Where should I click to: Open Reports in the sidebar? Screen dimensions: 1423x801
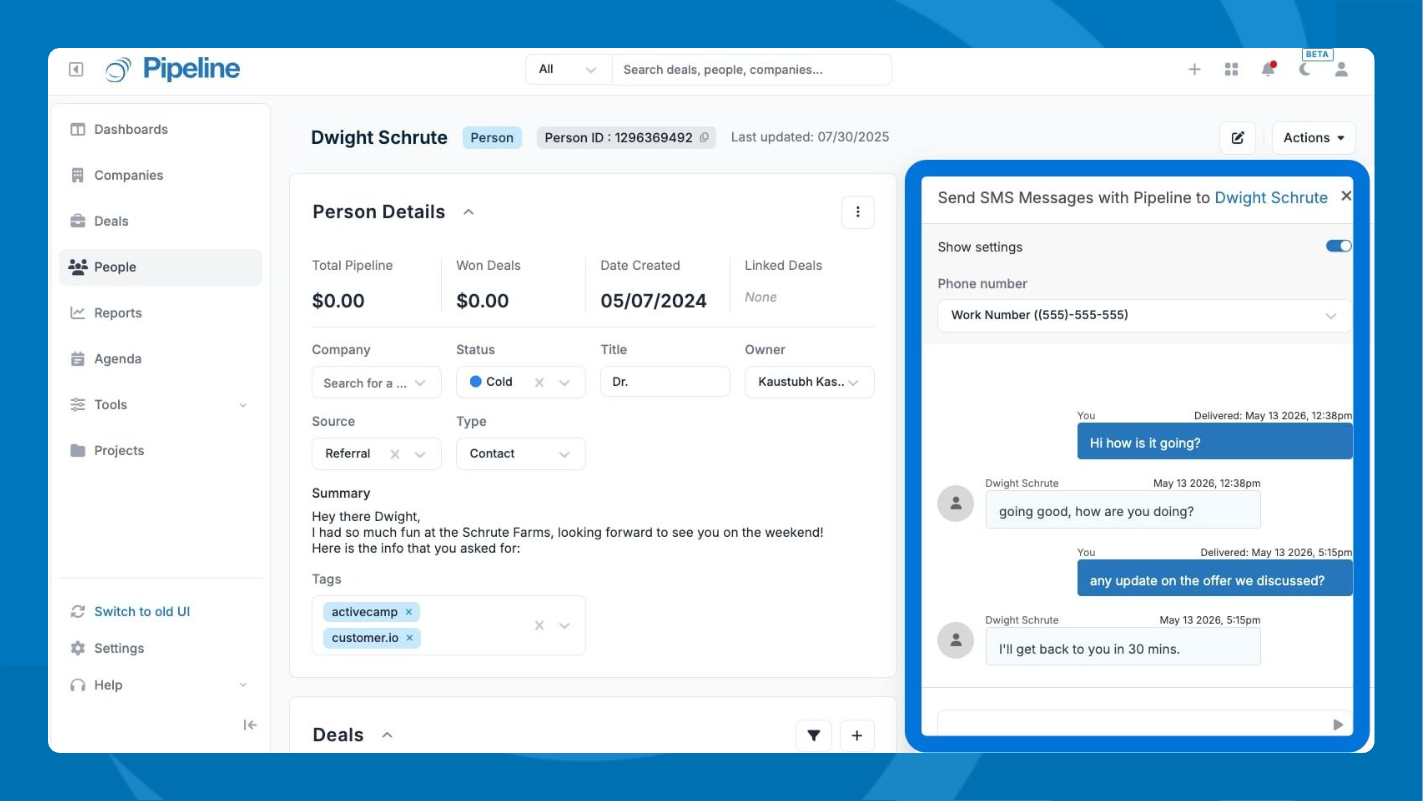pyautogui.click(x=118, y=313)
